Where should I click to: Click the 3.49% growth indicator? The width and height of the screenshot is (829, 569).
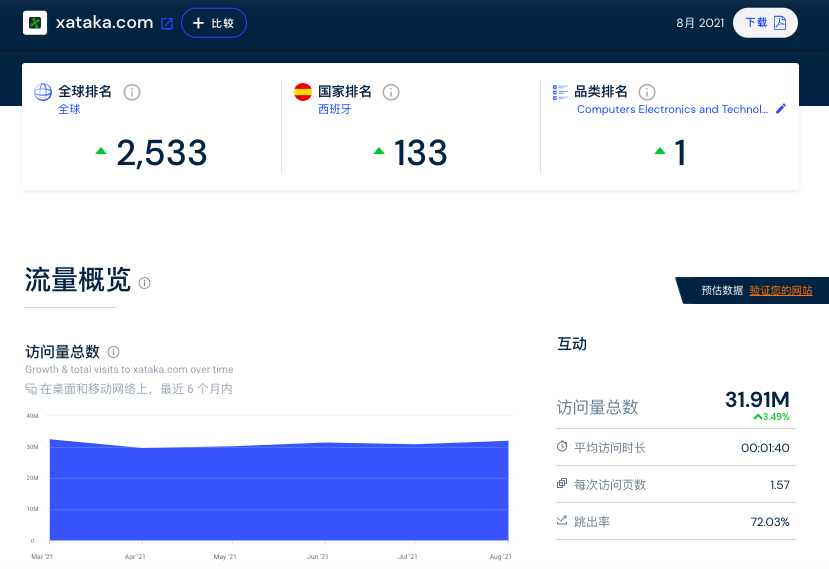pyautogui.click(x=772, y=417)
